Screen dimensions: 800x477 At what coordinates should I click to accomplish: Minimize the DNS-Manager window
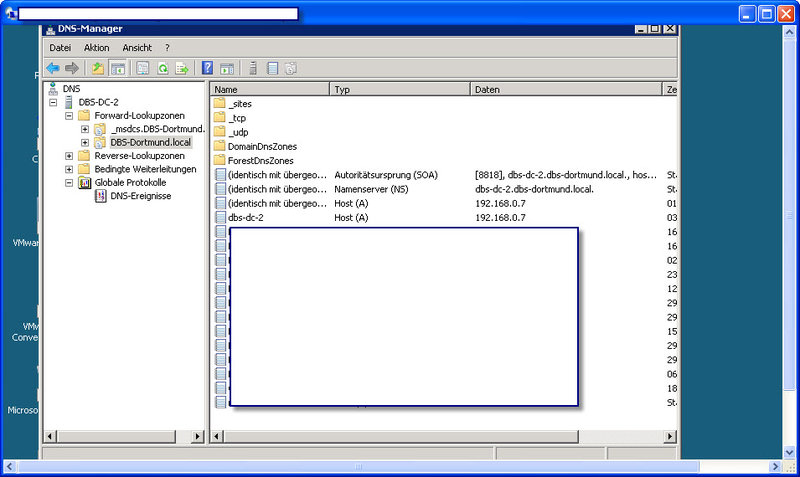[x=641, y=29]
